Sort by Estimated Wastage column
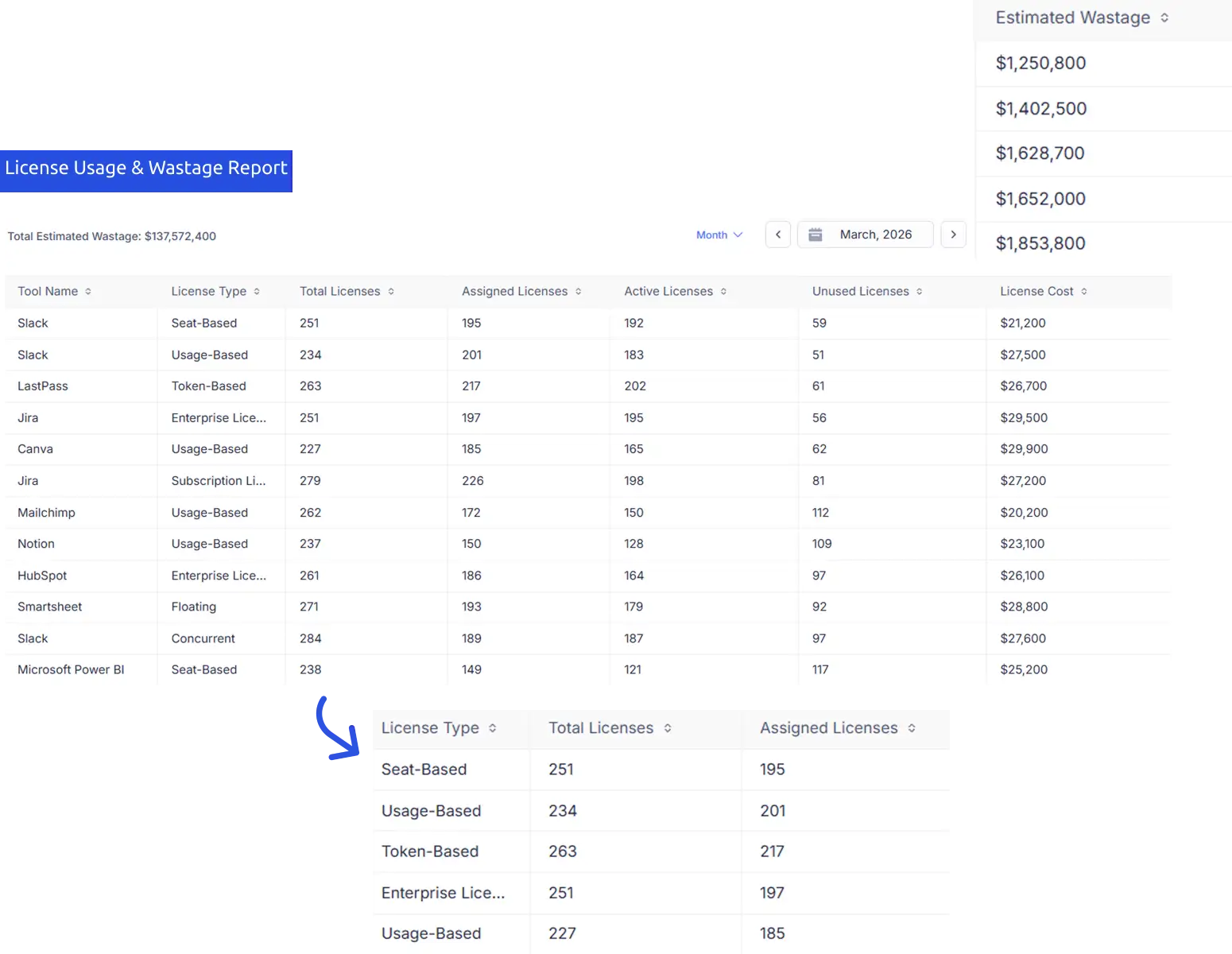1232x954 pixels. point(1165,17)
